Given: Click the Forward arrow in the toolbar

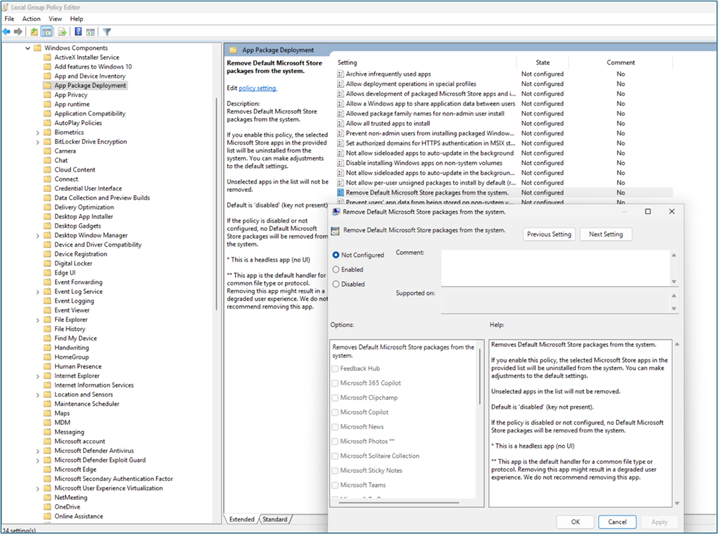Looking at the screenshot, I should (x=18, y=32).
